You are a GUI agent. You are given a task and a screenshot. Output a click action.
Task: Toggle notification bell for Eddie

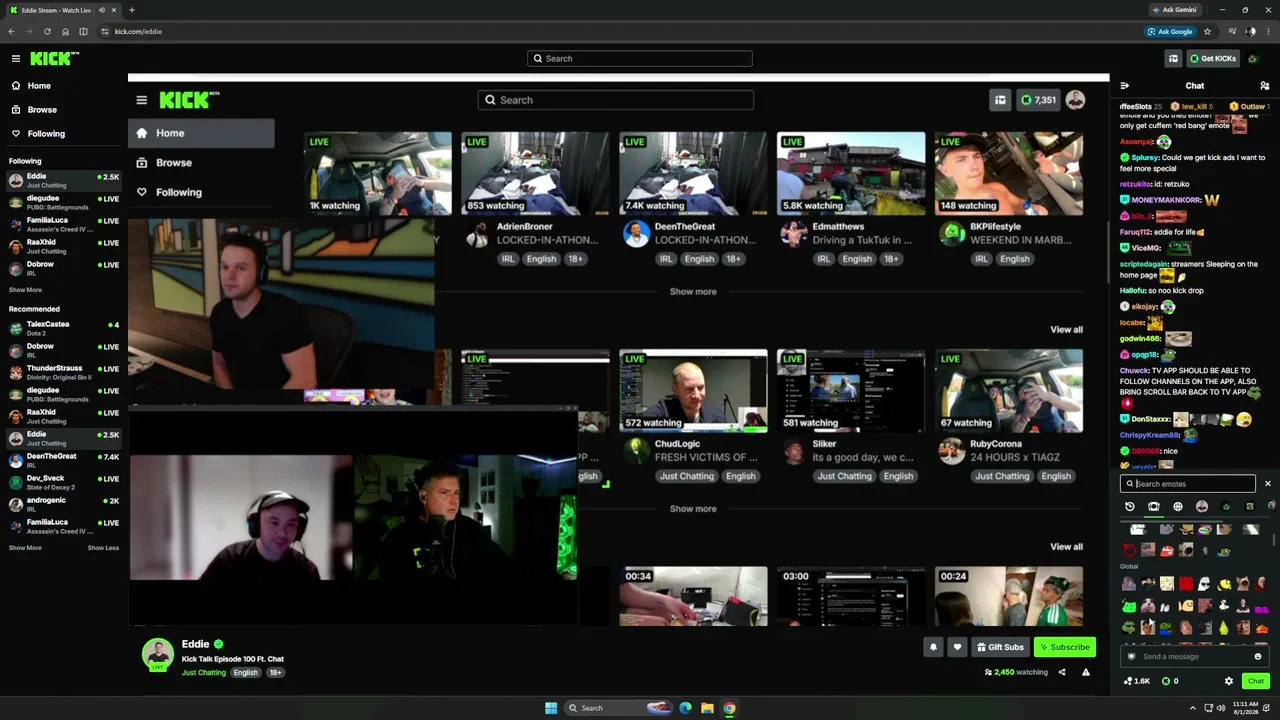point(933,647)
